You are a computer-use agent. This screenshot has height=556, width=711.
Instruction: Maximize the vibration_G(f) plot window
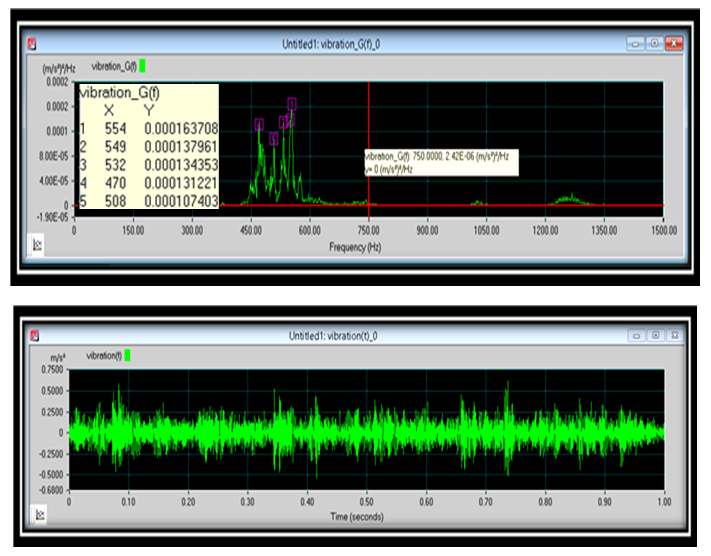tap(654, 44)
